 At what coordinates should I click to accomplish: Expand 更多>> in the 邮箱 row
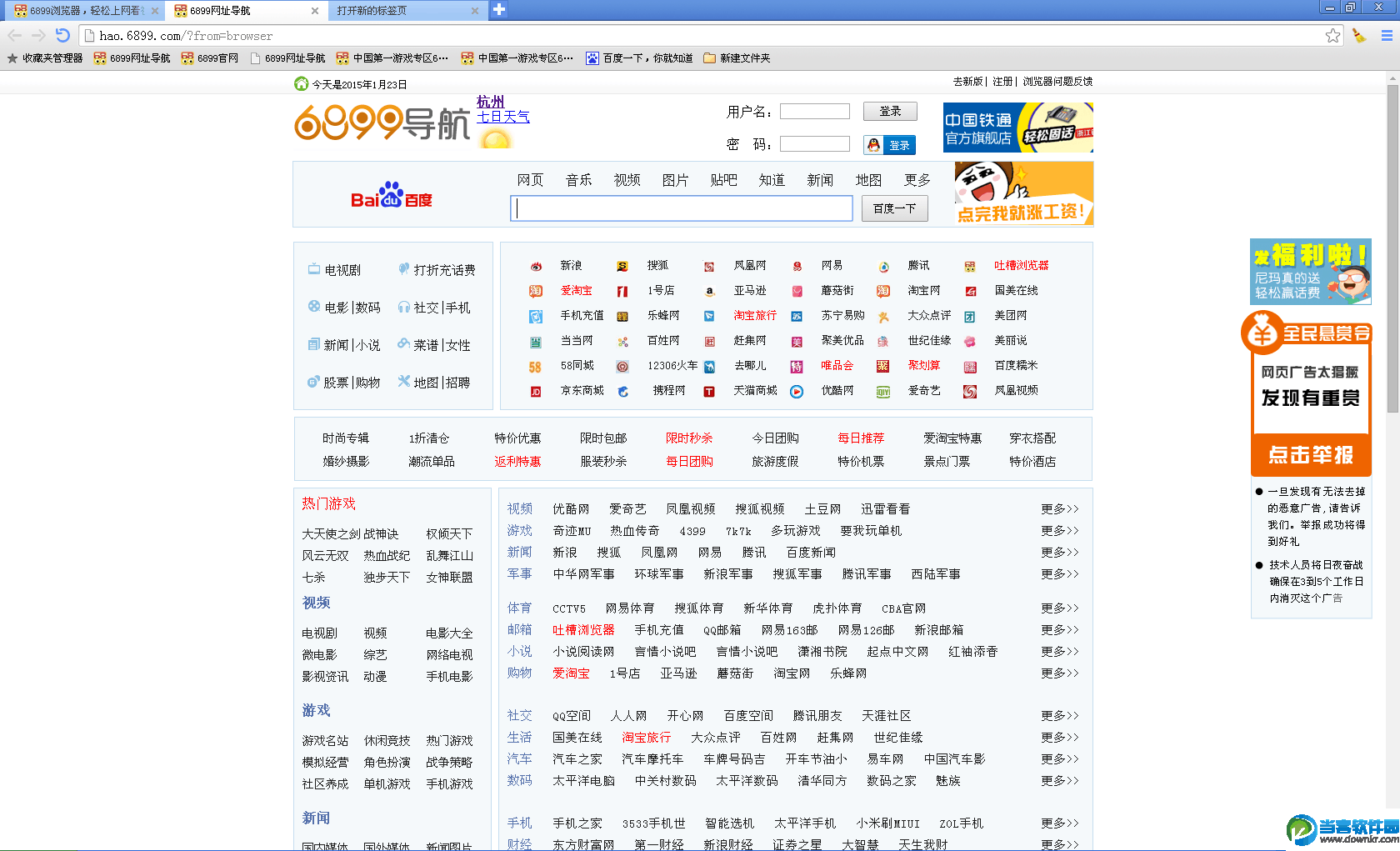coord(1059,630)
